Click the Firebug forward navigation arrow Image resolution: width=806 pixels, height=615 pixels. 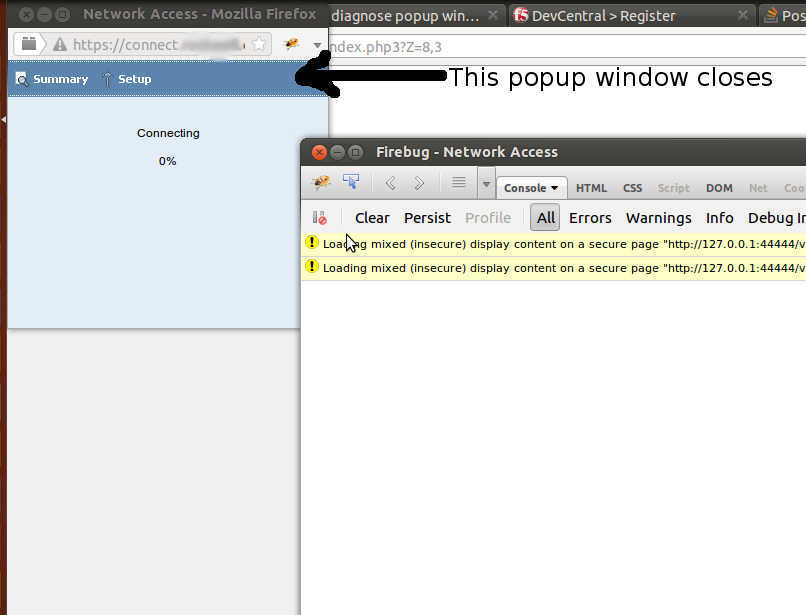click(418, 183)
